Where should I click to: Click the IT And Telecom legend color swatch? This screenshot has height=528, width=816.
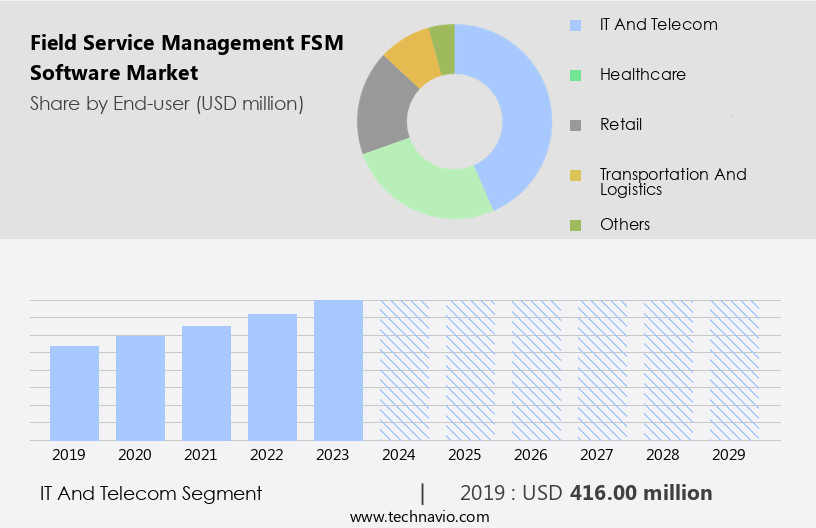point(575,25)
